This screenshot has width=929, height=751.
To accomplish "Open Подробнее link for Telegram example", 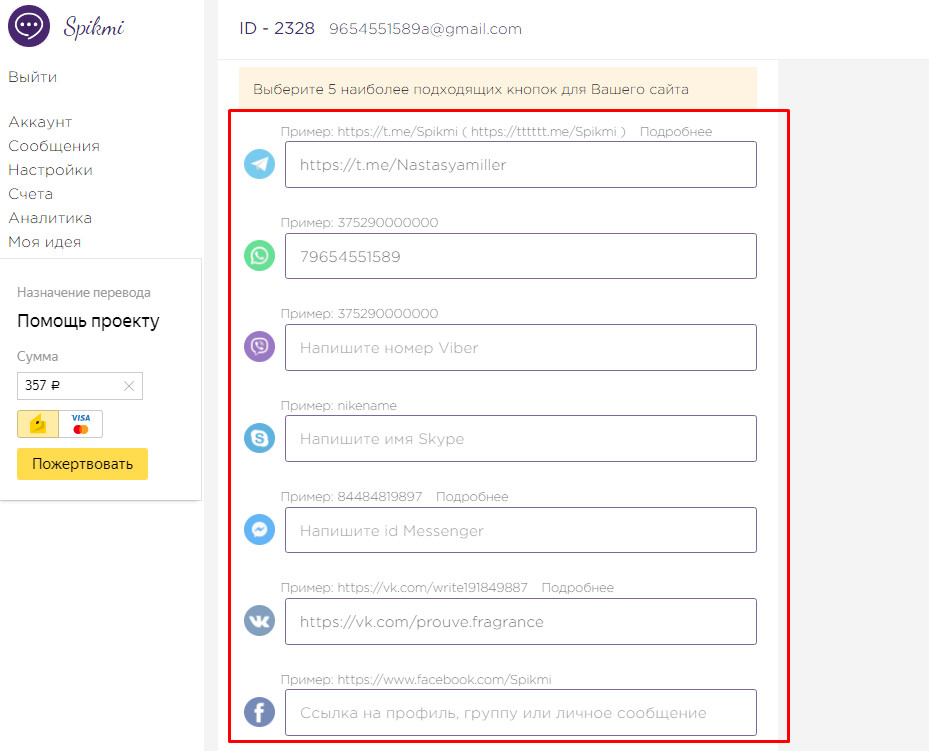I will (676, 131).
